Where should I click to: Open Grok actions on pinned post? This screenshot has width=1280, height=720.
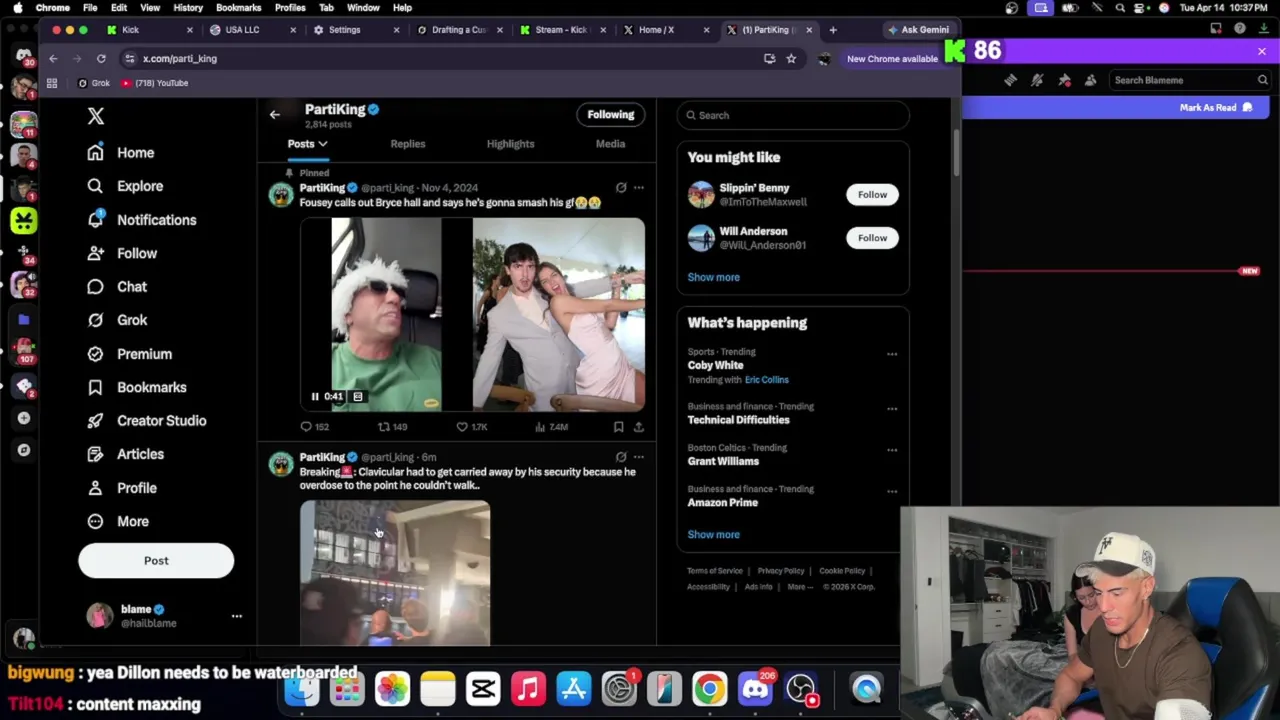[621, 188]
